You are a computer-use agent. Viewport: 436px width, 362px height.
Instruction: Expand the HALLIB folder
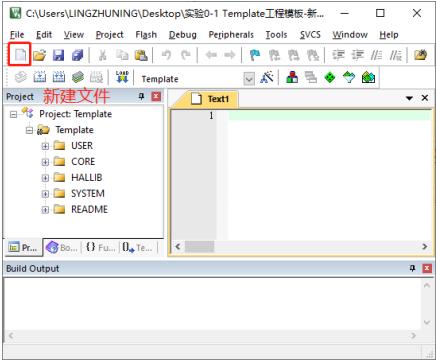coord(45,178)
